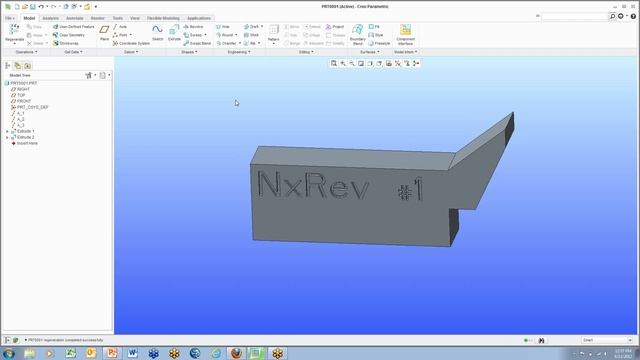Switch to the Analysis ribbon tab

click(x=51, y=18)
